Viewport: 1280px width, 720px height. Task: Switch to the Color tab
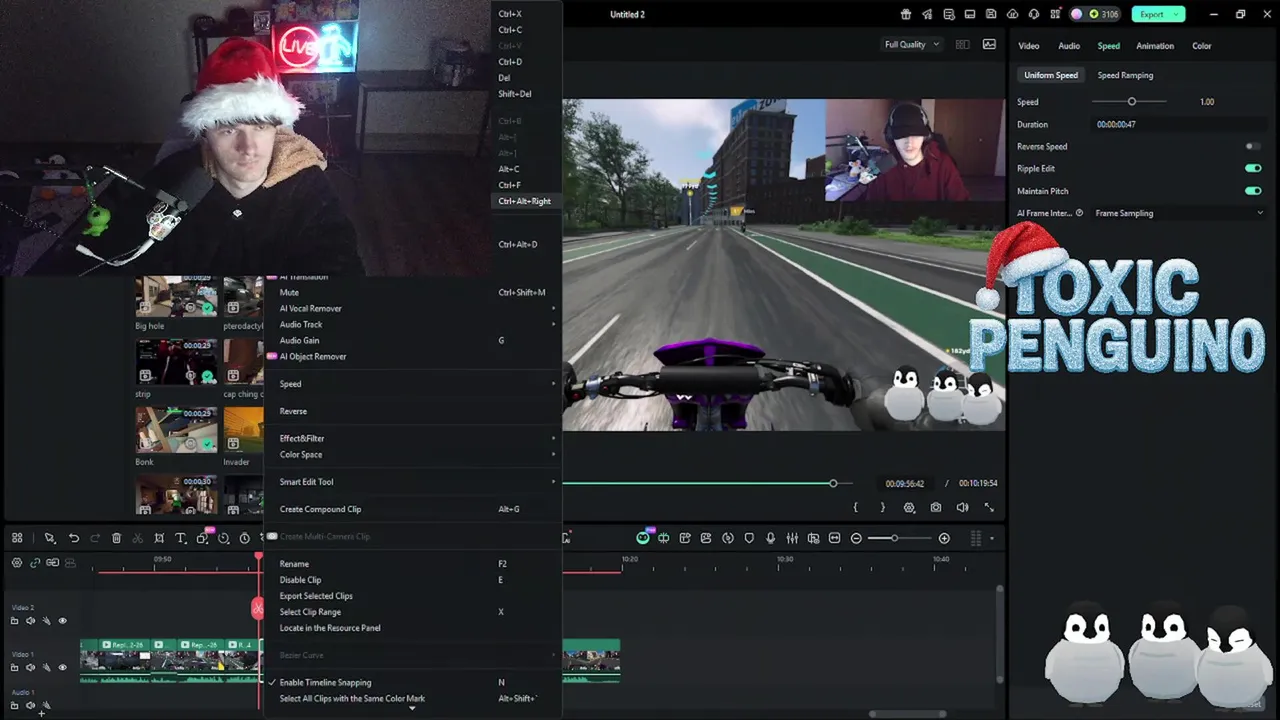click(x=1202, y=46)
